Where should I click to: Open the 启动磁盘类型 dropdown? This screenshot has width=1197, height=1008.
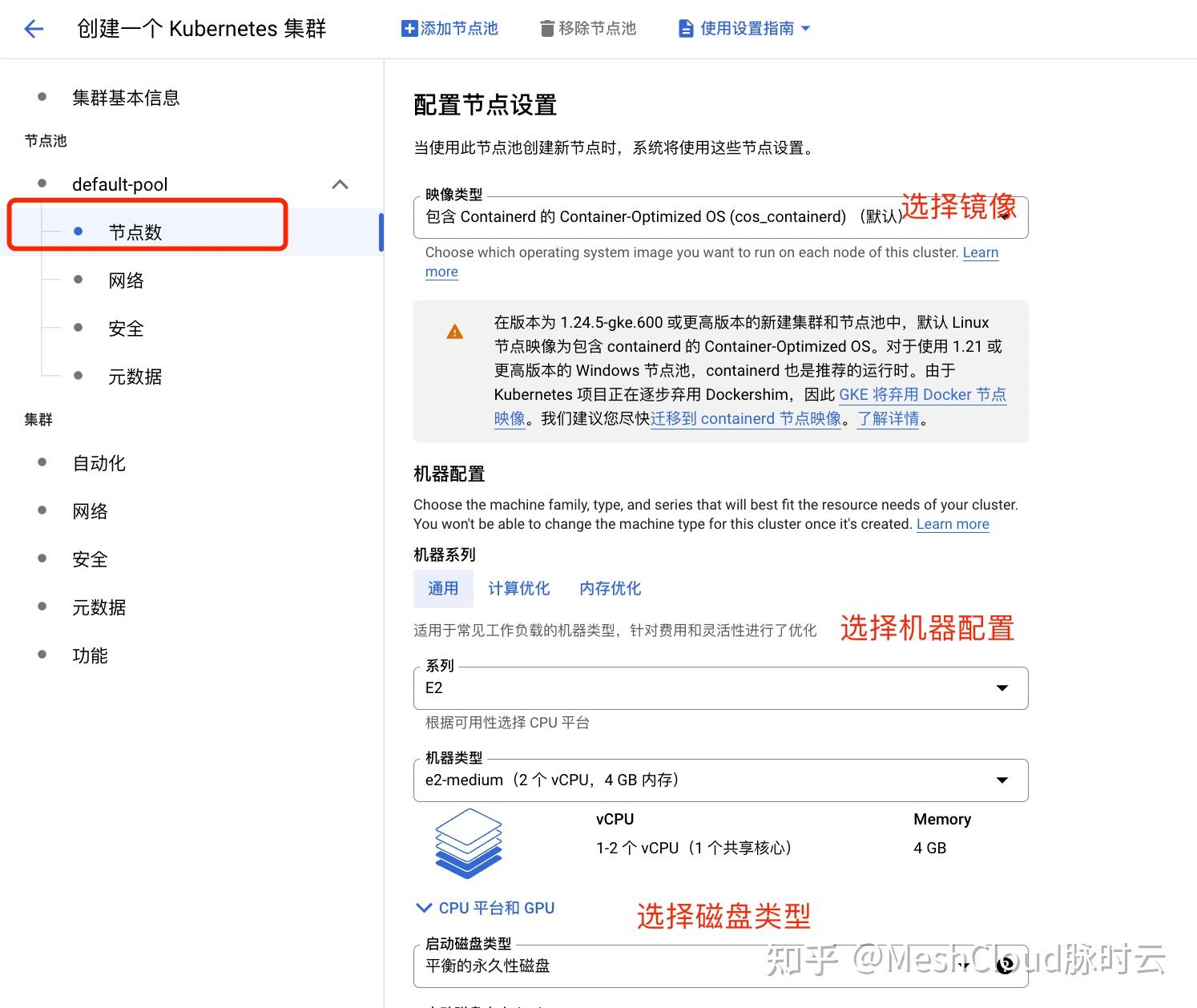tap(964, 966)
